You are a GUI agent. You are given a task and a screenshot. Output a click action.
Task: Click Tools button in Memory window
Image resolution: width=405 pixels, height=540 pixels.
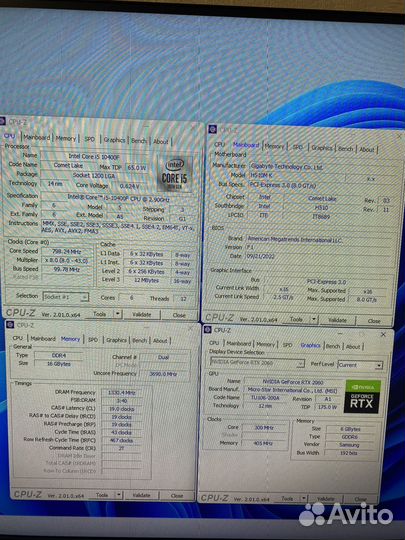[x=102, y=495]
